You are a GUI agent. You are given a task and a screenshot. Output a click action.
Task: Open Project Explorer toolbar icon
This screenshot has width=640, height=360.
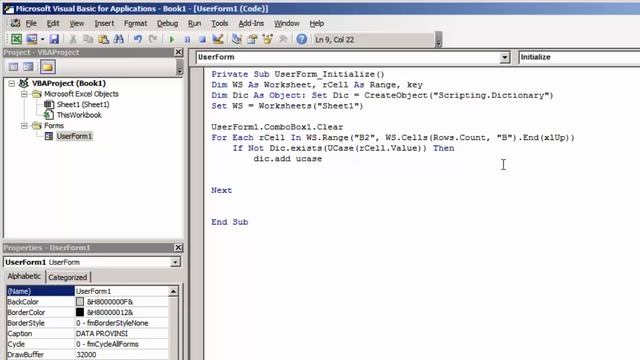(237, 39)
